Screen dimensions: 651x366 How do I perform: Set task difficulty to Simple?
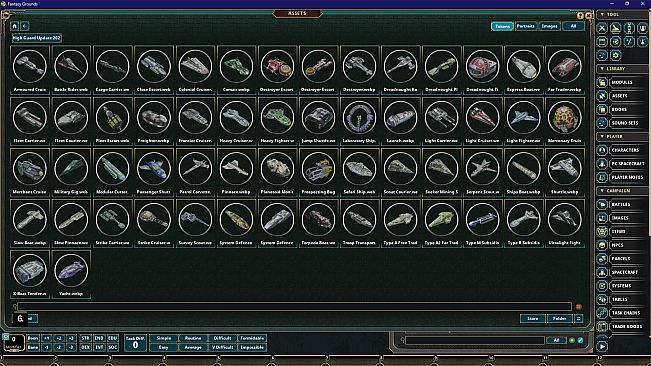click(164, 338)
